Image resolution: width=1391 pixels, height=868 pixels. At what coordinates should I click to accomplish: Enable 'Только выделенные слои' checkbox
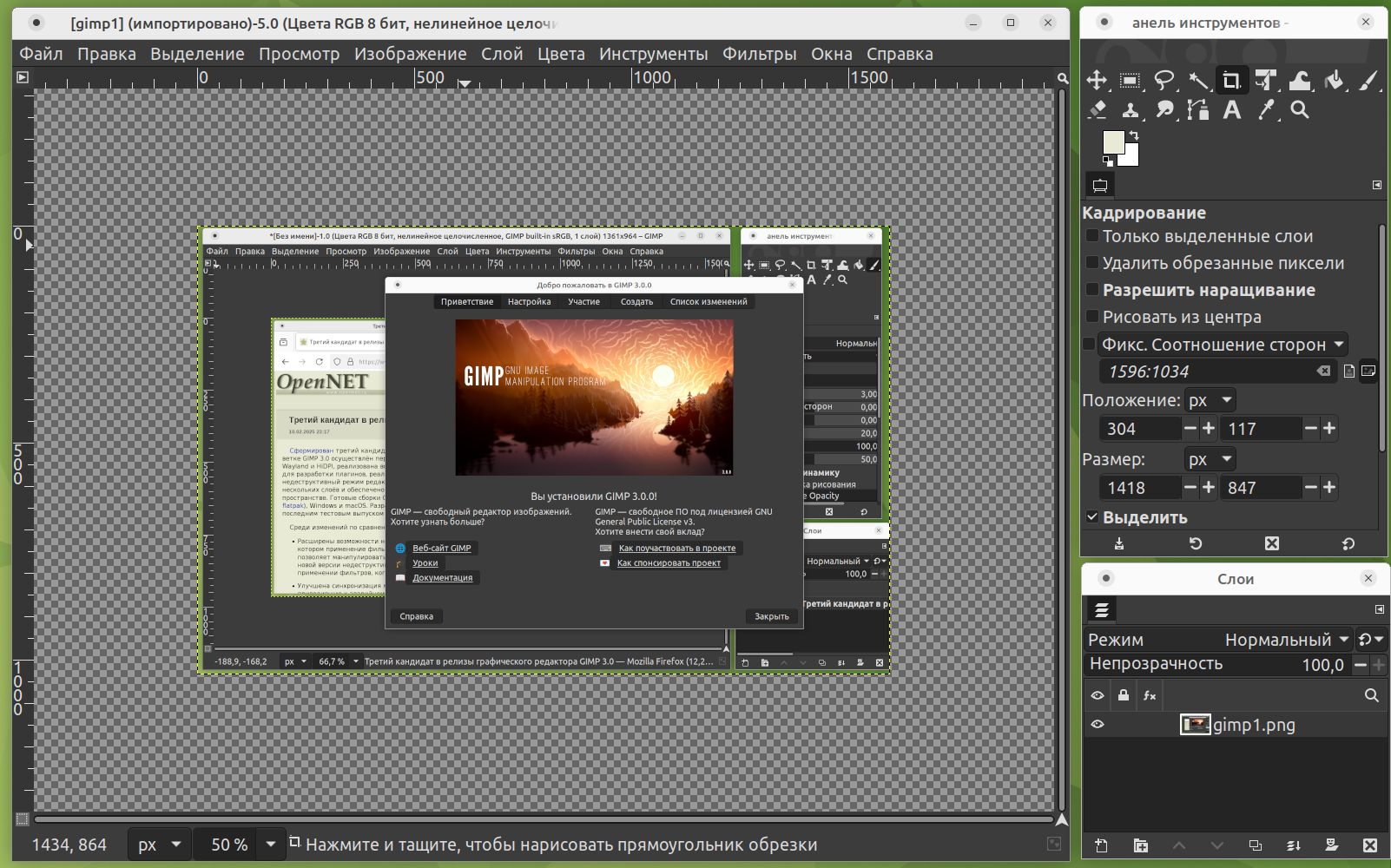[x=1092, y=236]
